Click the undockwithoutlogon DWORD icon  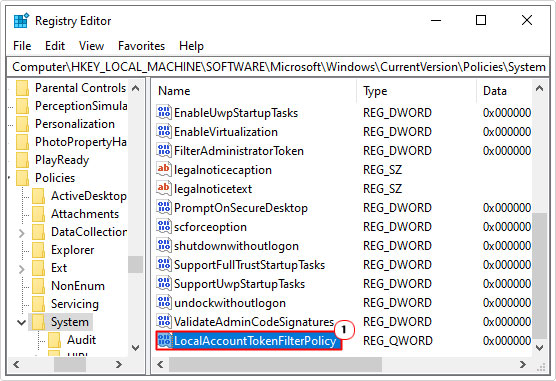[163, 303]
